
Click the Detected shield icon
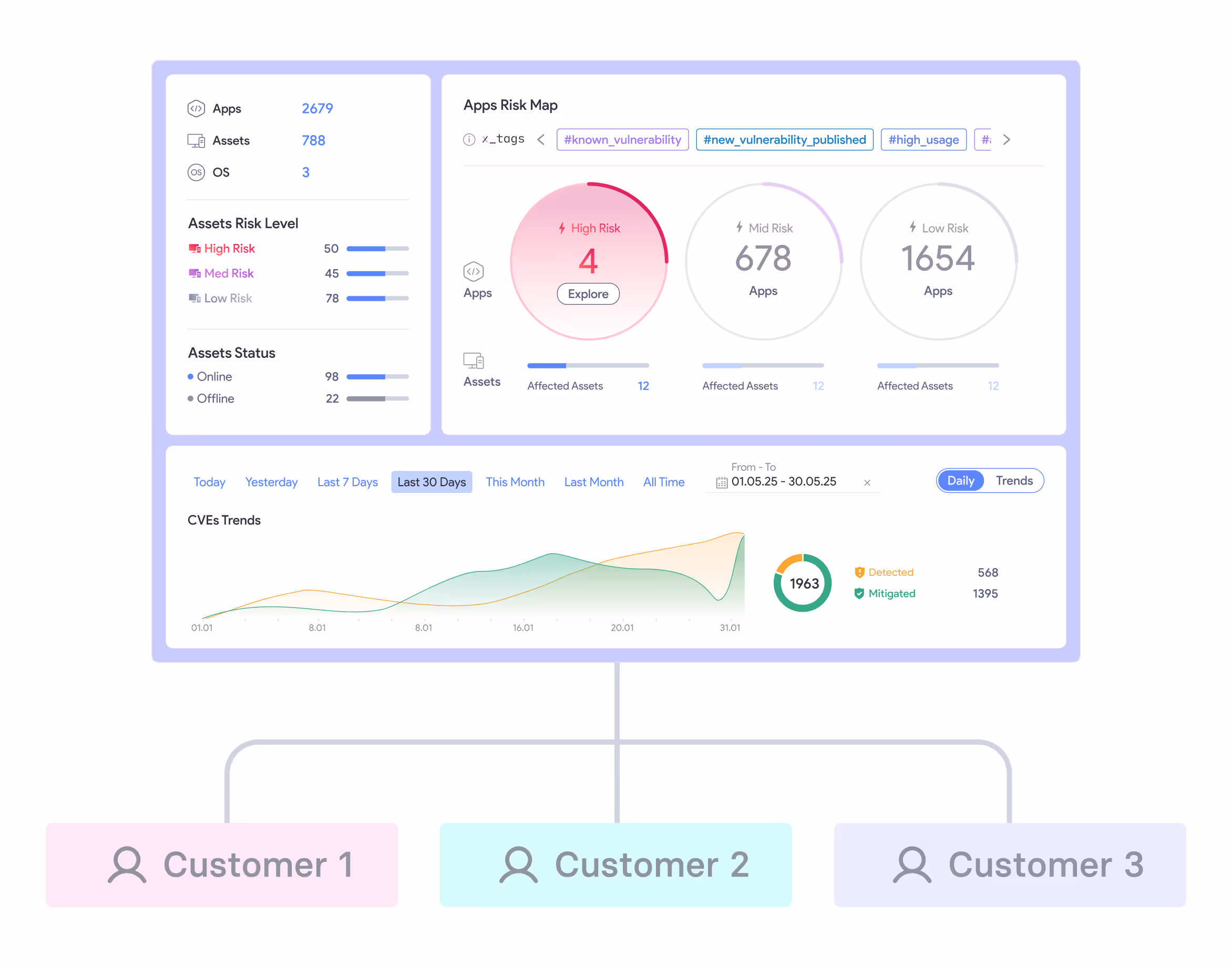tap(859, 572)
